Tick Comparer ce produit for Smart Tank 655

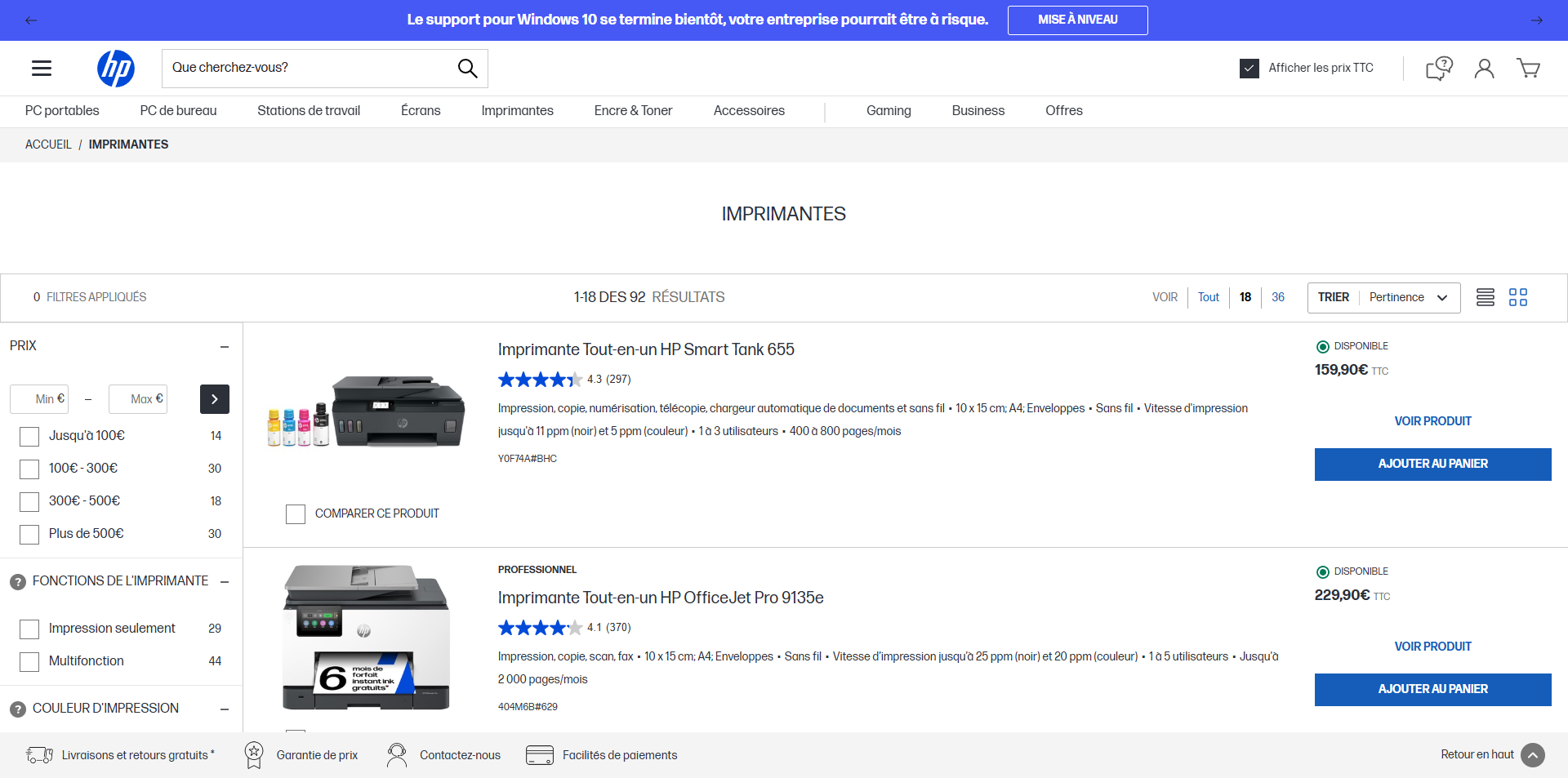click(296, 514)
